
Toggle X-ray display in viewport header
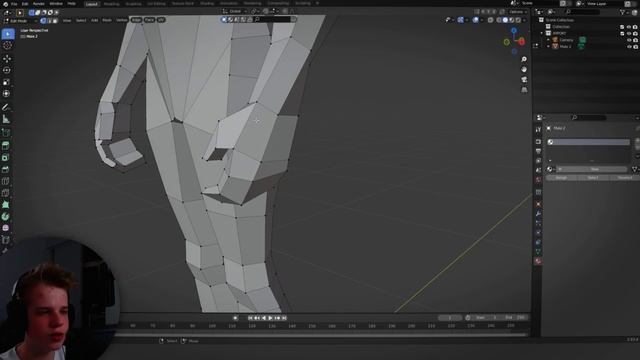point(491,20)
